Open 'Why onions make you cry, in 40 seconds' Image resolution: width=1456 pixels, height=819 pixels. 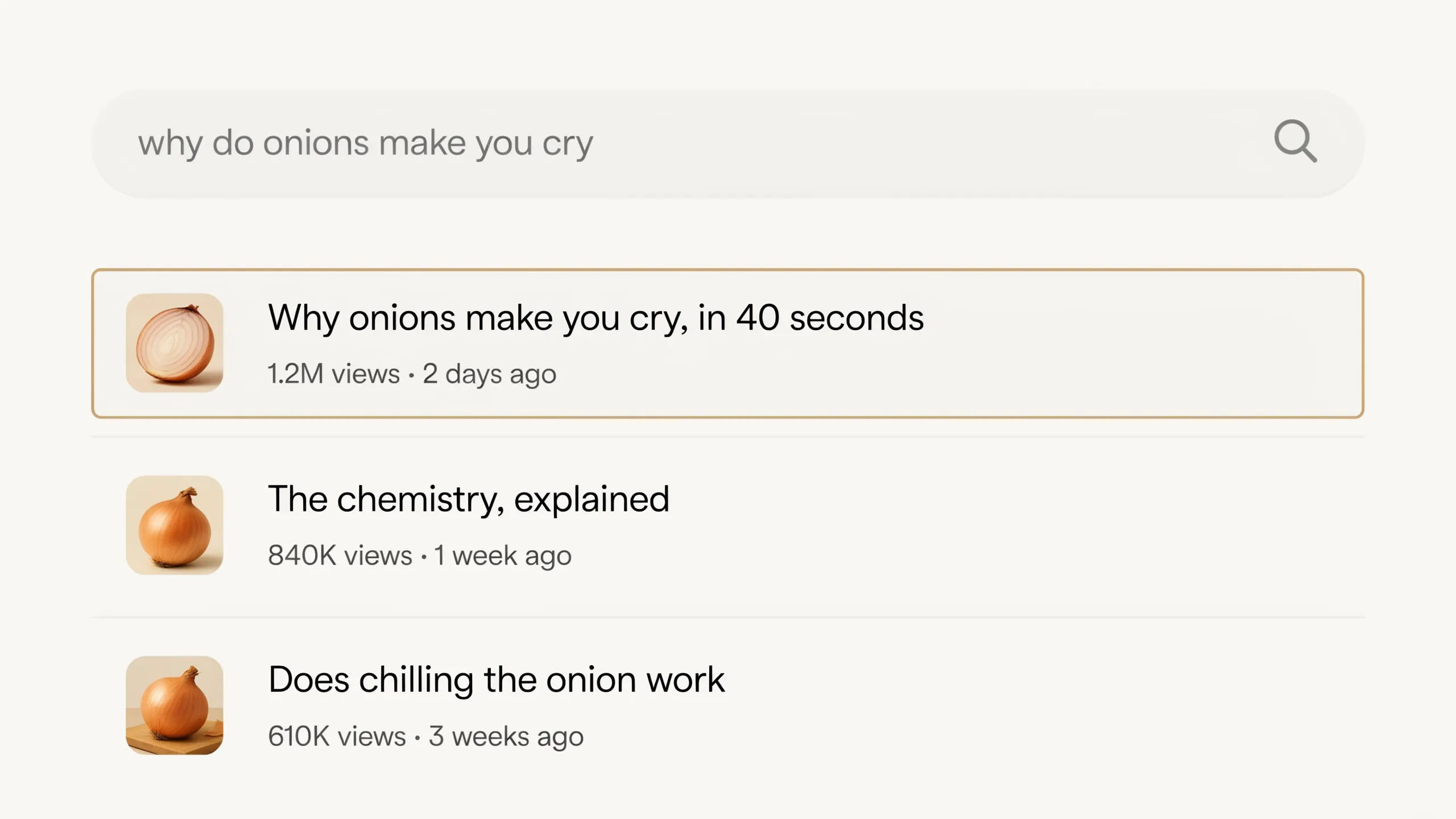point(595,318)
